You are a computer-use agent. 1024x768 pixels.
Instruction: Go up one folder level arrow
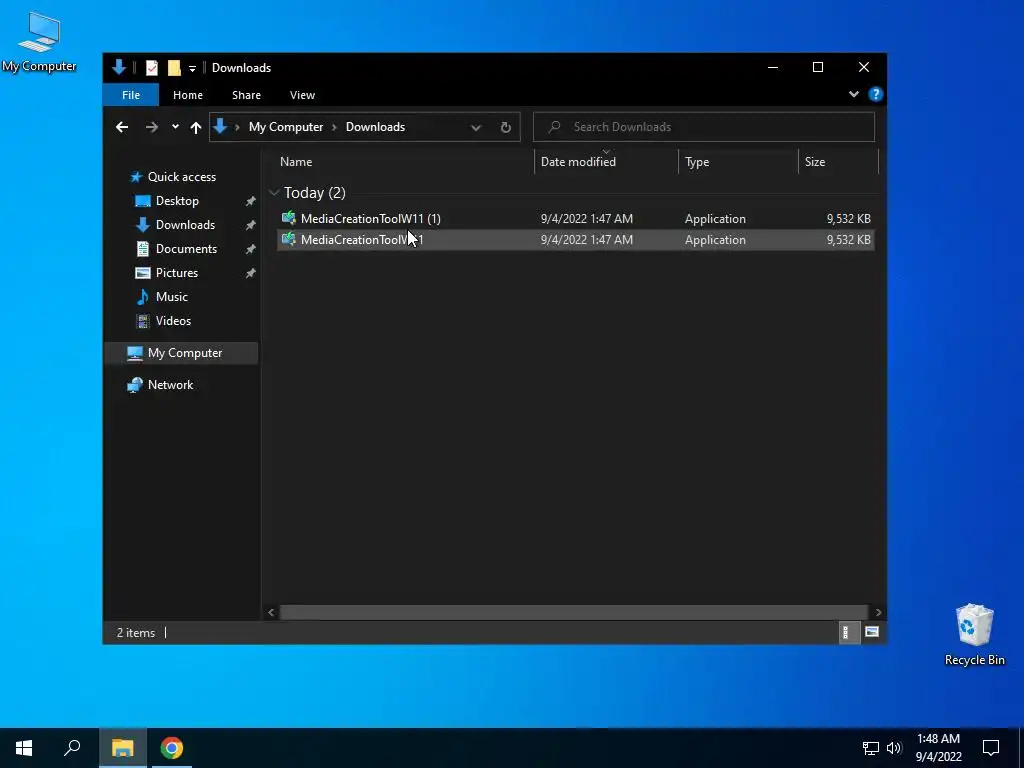pos(195,127)
